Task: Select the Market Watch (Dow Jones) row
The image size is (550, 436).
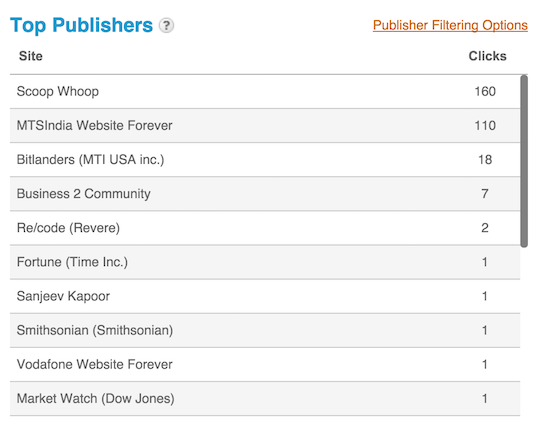Action: coord(265,398)
